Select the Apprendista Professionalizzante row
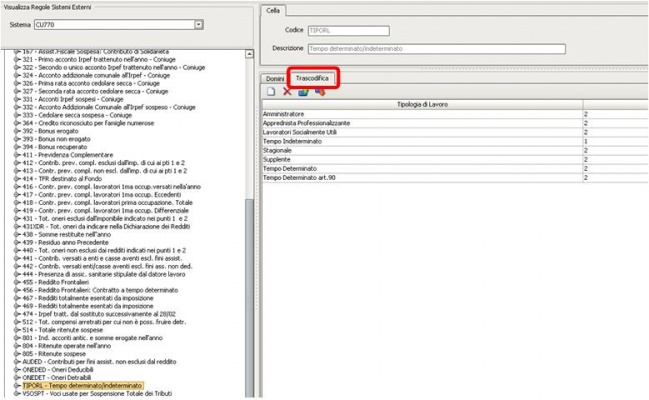 pyautogui.click(x=455, y=123)
